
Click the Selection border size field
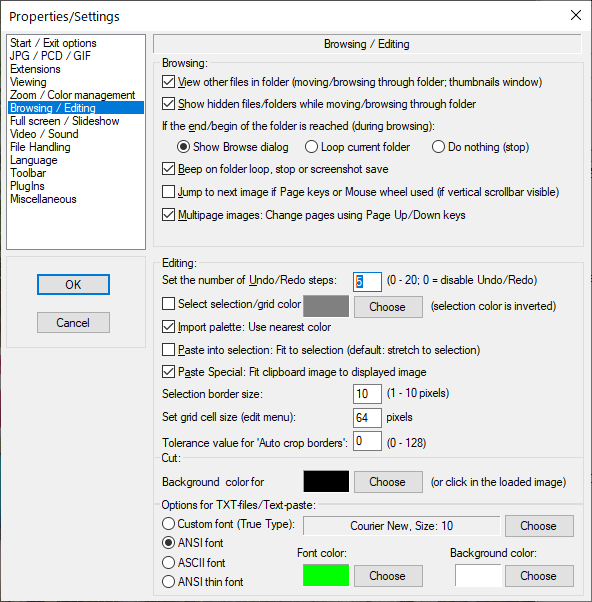[x=367, y=394]
